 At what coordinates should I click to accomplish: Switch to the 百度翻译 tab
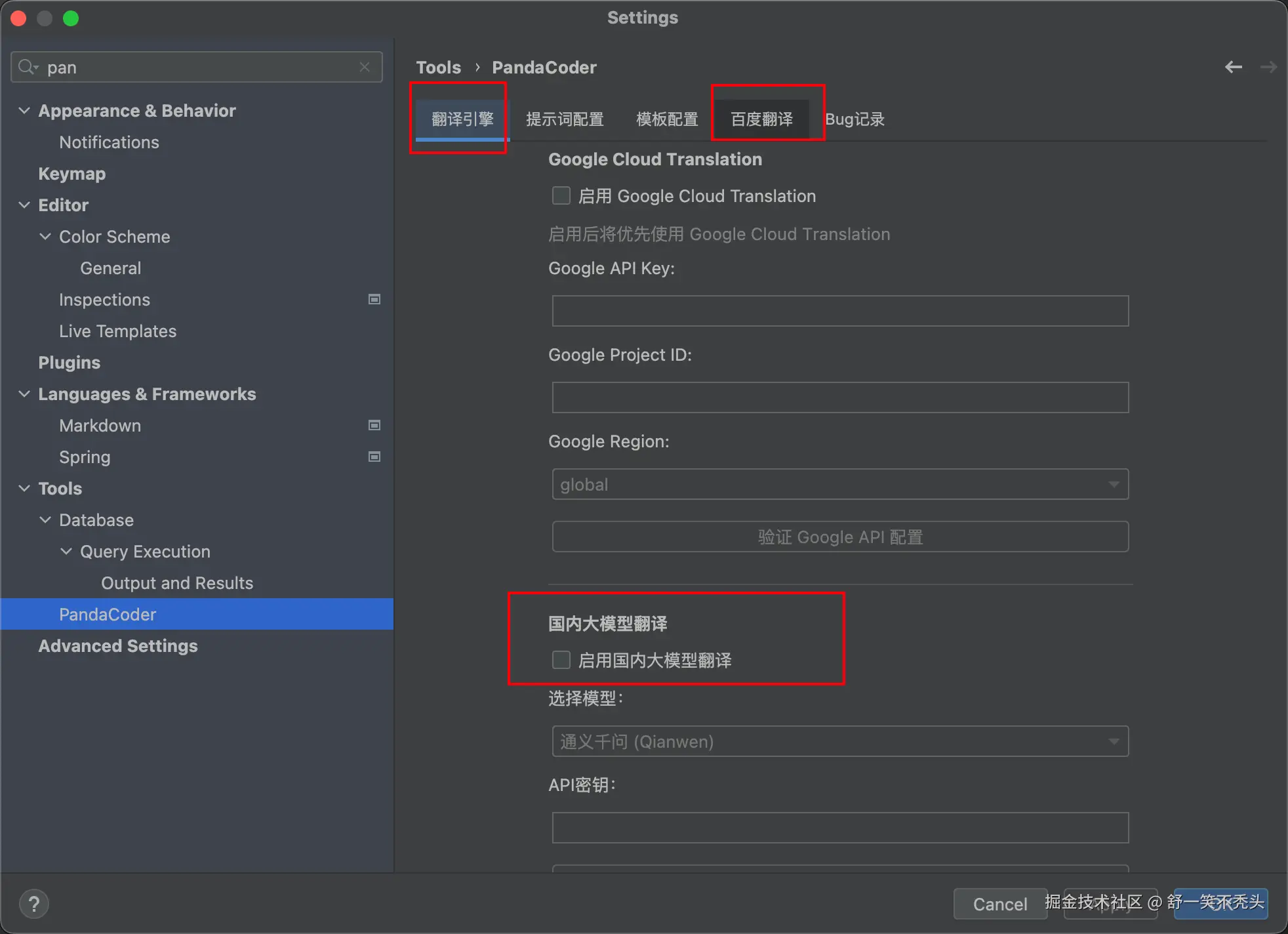761,119
